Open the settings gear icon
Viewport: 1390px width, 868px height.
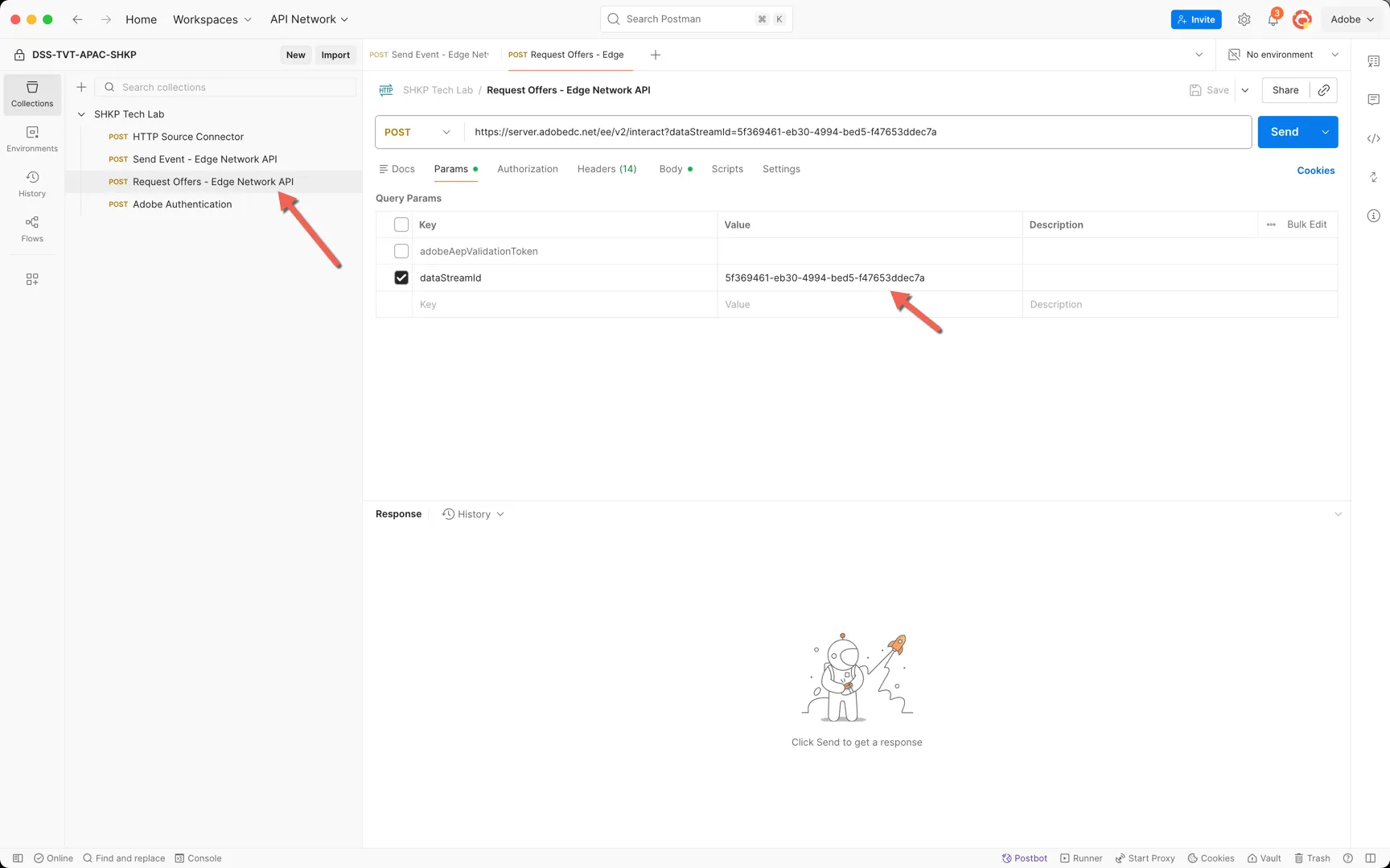coord(1244,19)
